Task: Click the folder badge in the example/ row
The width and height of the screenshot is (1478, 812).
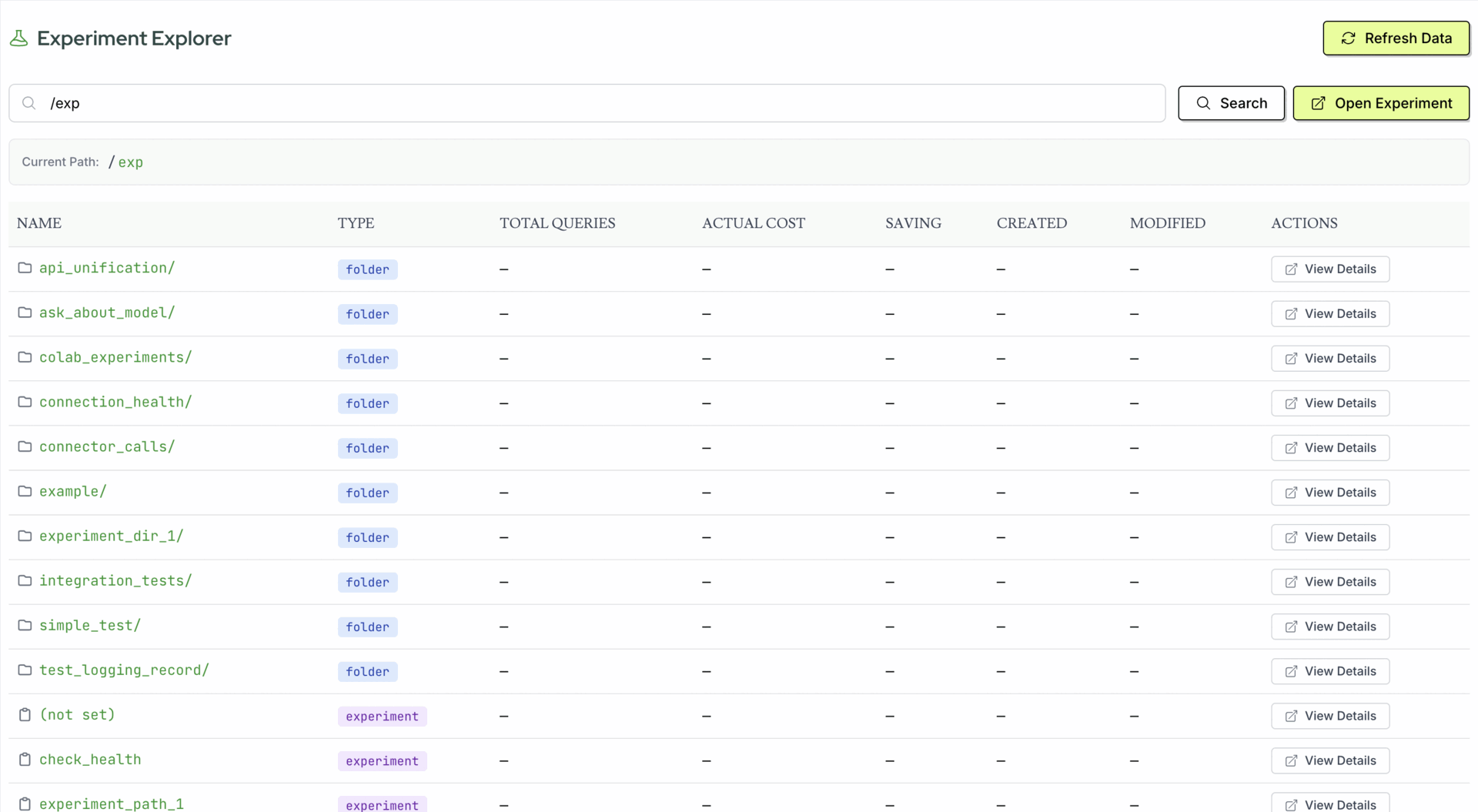Action: tap(367, 493)
